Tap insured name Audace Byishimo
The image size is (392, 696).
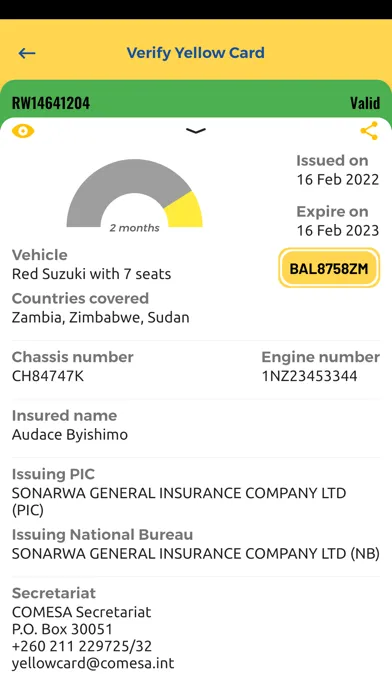pyautogui.click(x=70, y=435)
